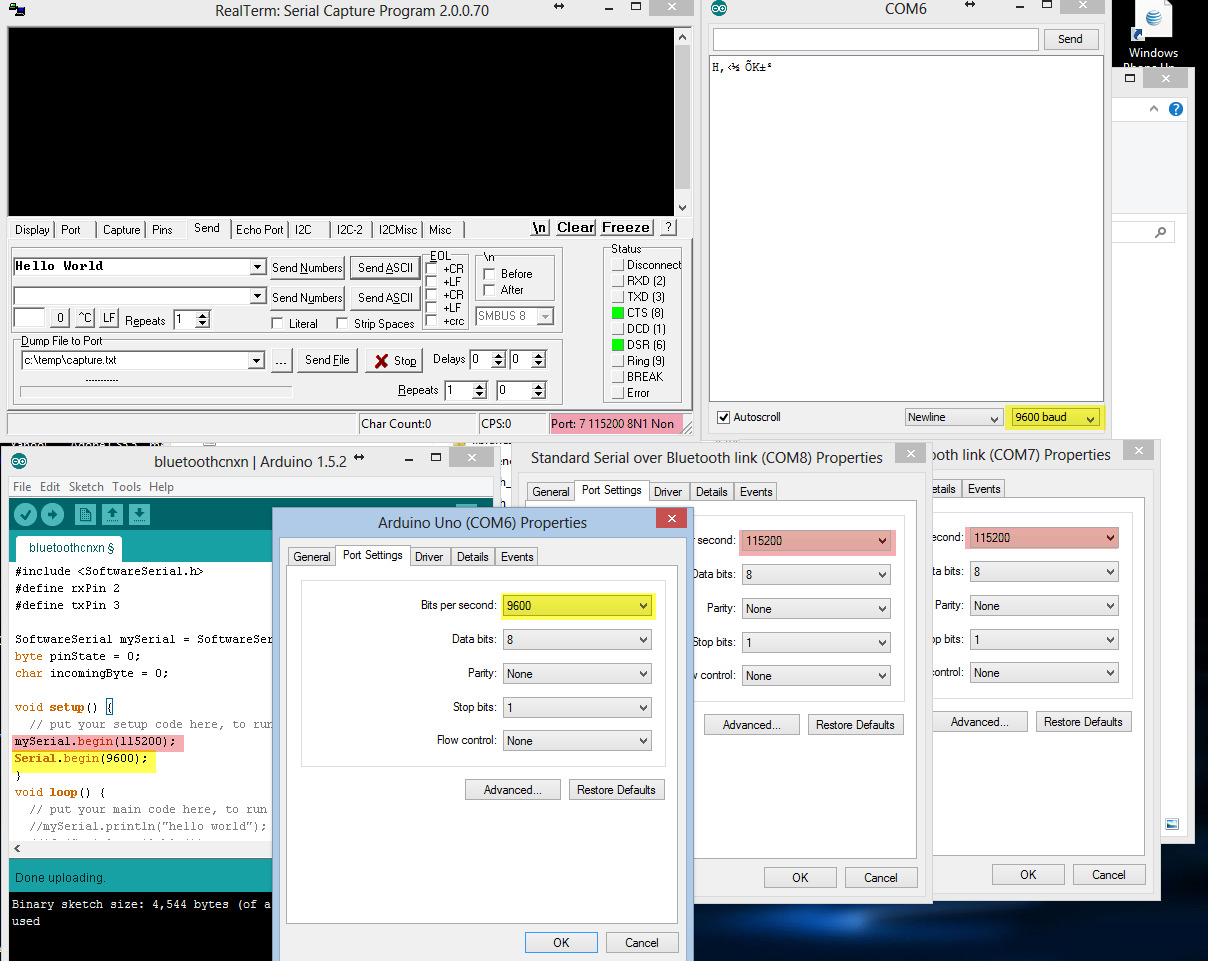1208x961 pixels.
Task: Toggle the BREAK status indicator
Action: tap(618, 377)
